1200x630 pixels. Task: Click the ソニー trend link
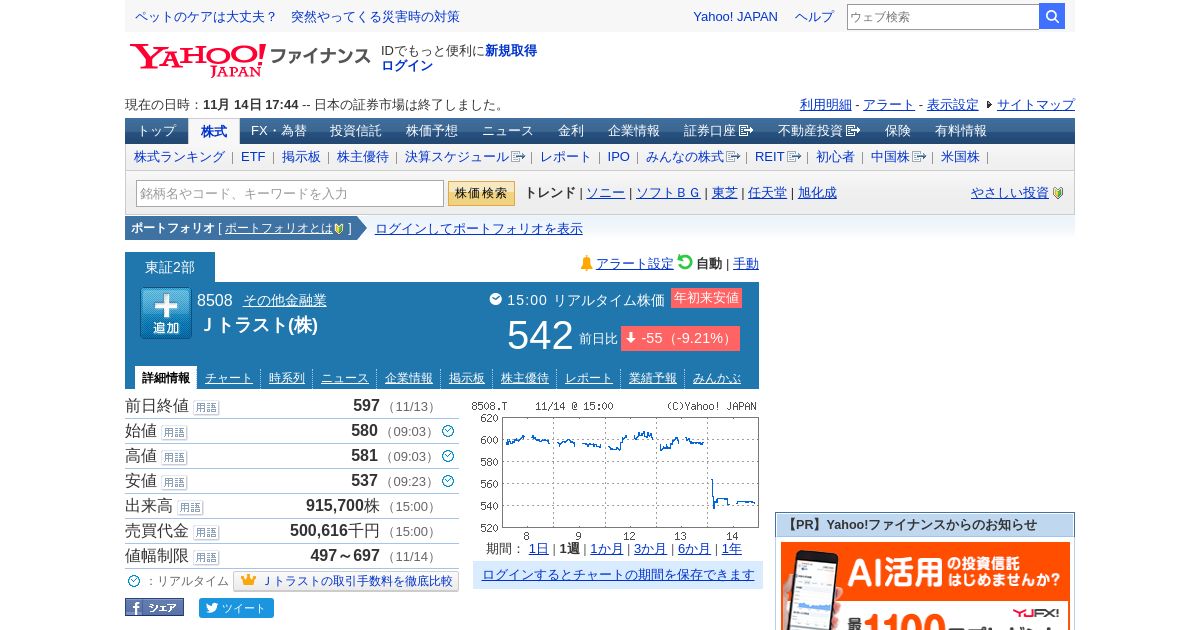(x=606, y=193)
